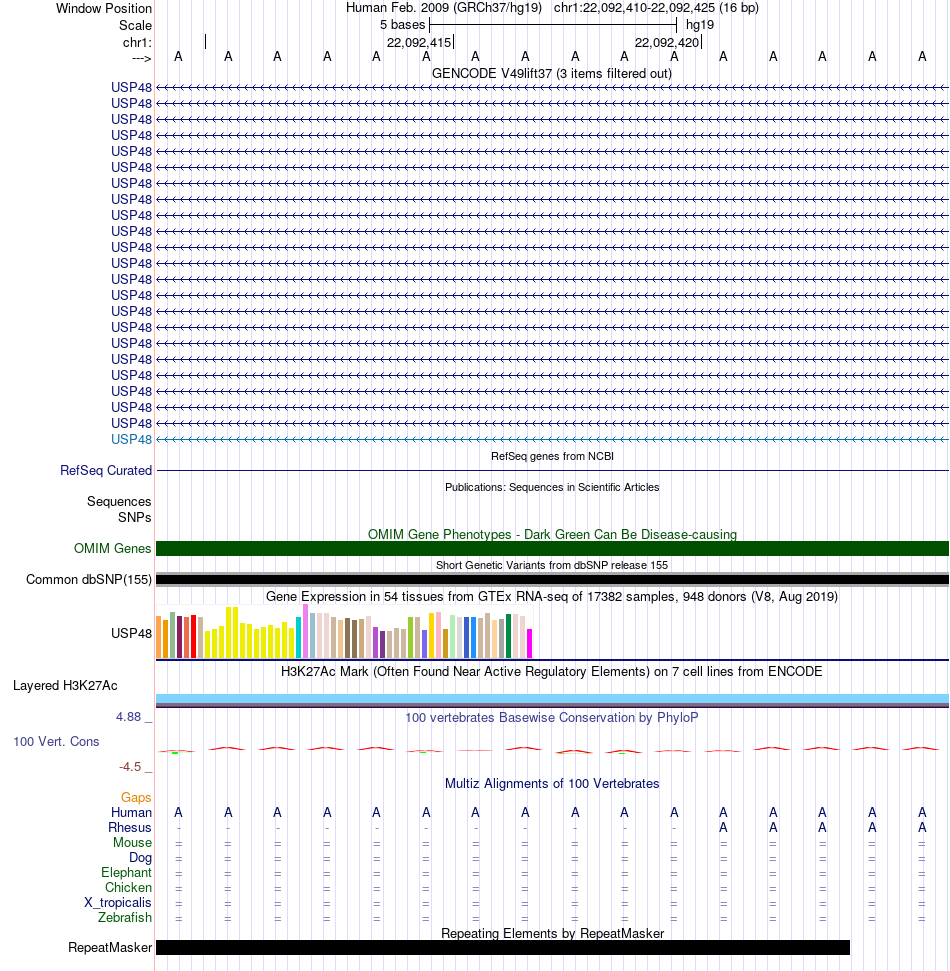Click the Common dbSNP(155) label
Screen dimensions: 950x971
tap(89, 580)
